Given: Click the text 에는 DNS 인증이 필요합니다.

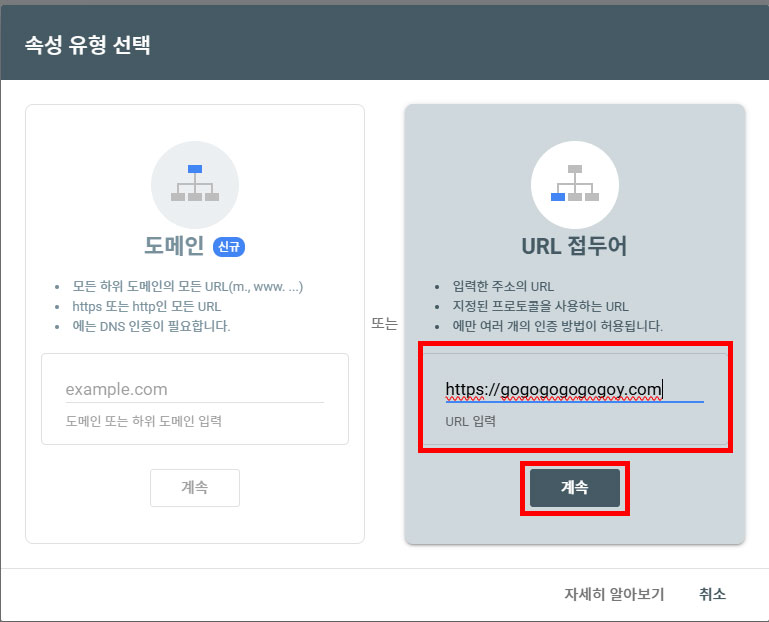Looking at the screenshot, I should [x=152, y=326].
